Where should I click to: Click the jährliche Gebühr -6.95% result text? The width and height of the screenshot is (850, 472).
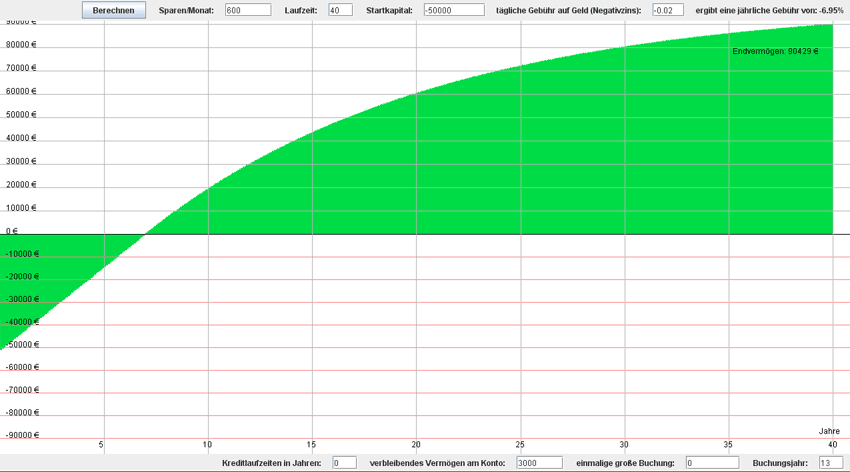coord(769,10)
